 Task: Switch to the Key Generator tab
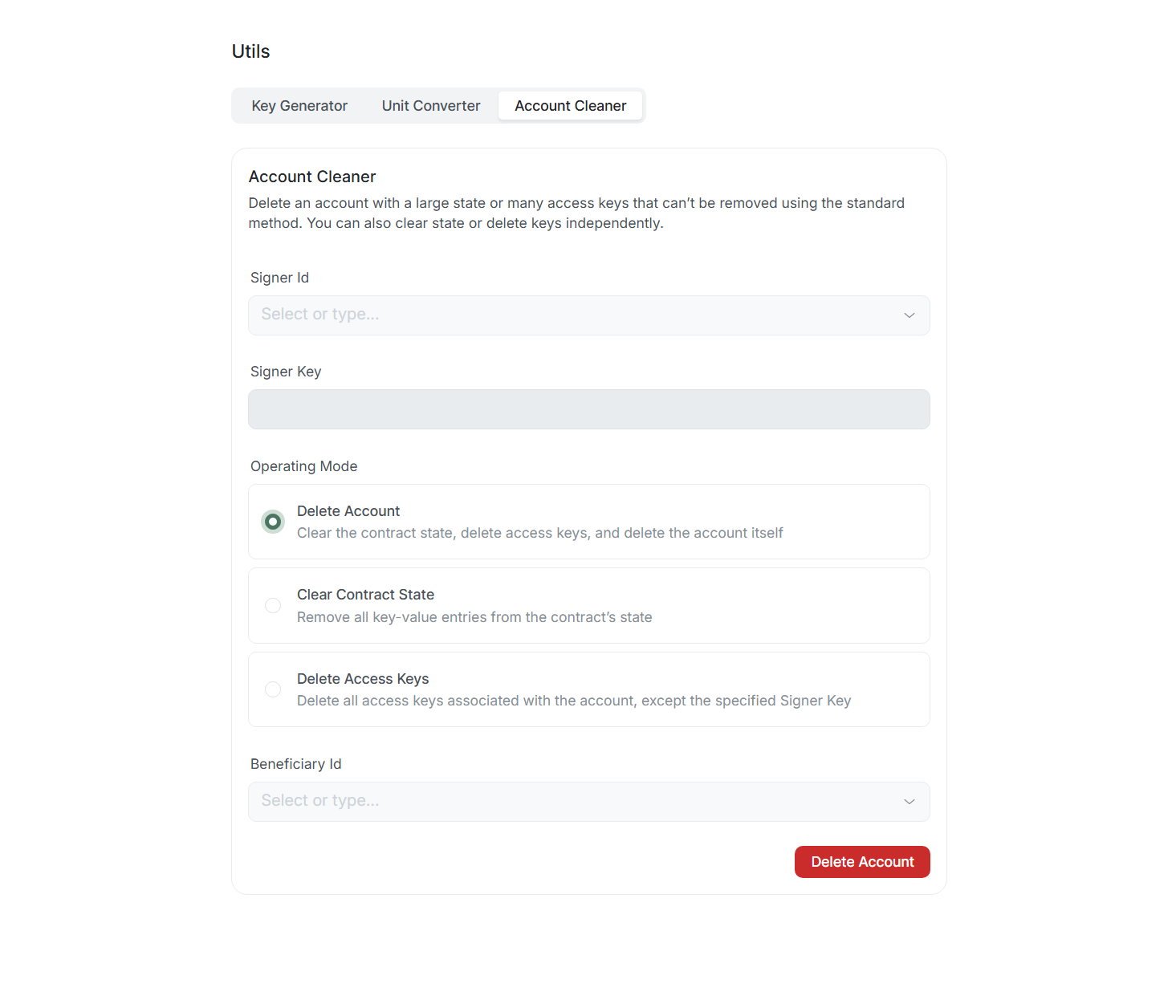pos(299,106)
